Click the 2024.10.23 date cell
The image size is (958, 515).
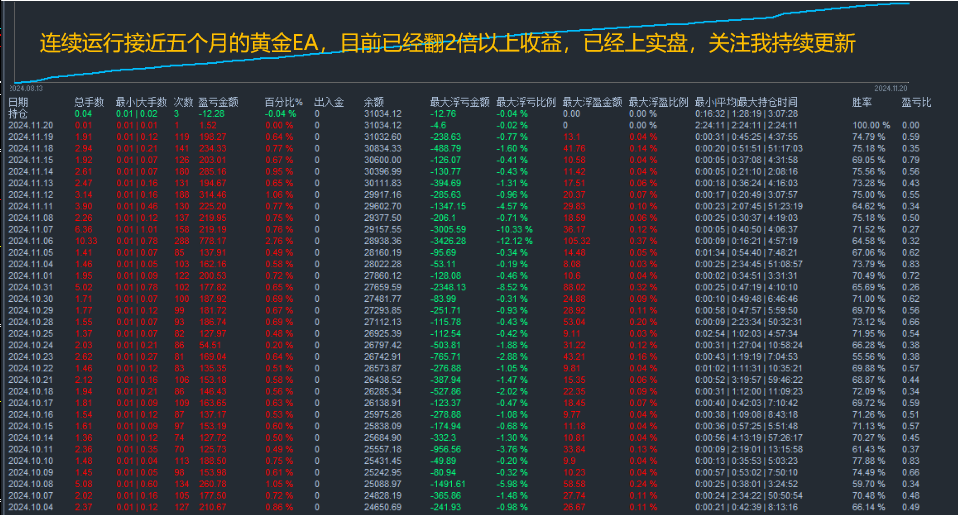(31, 357)
